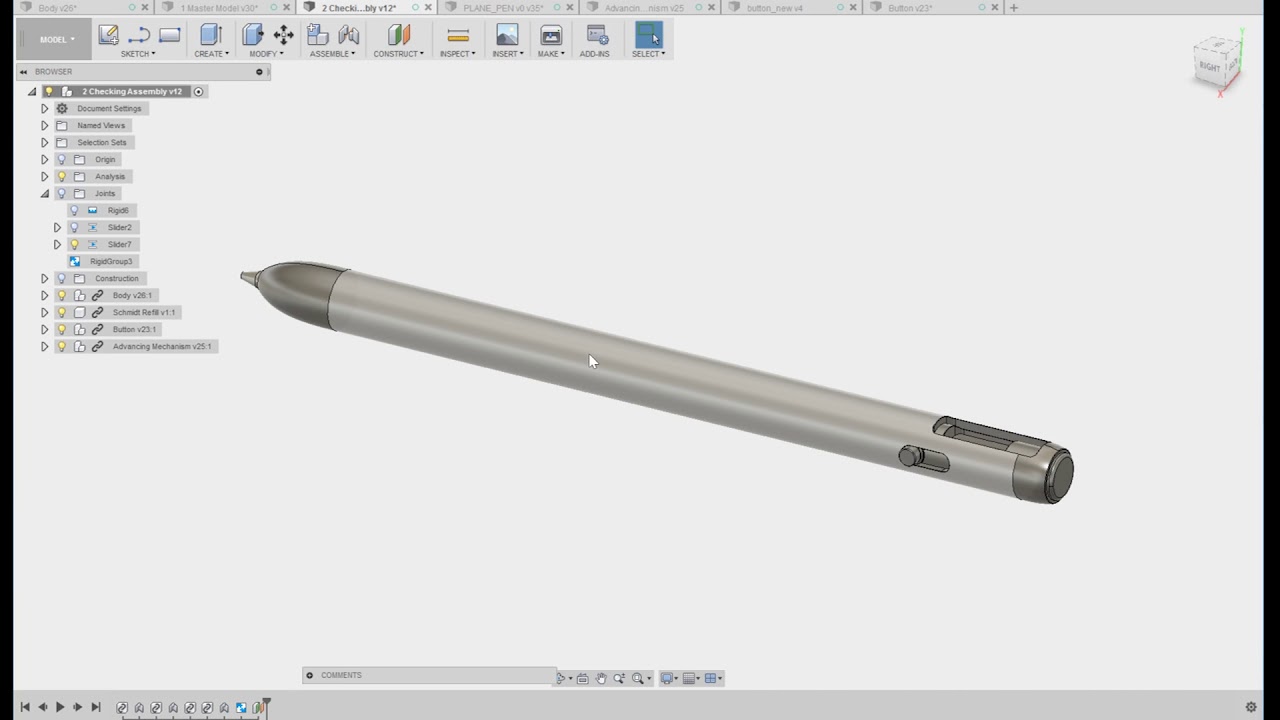
Task: Click the Make 3D print icon
Action: (551, 35)
